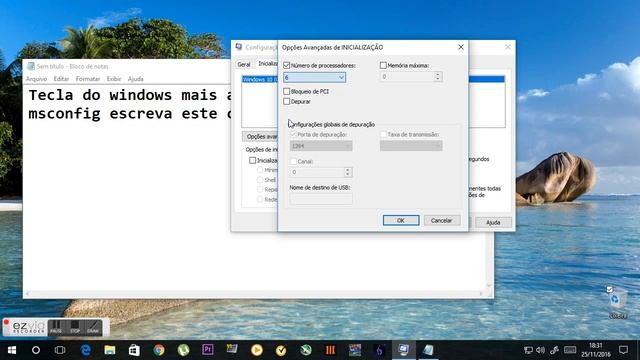640x360 pixels.
Task: Click the Canal stepper arrows
Action: (x=348, y=172)
